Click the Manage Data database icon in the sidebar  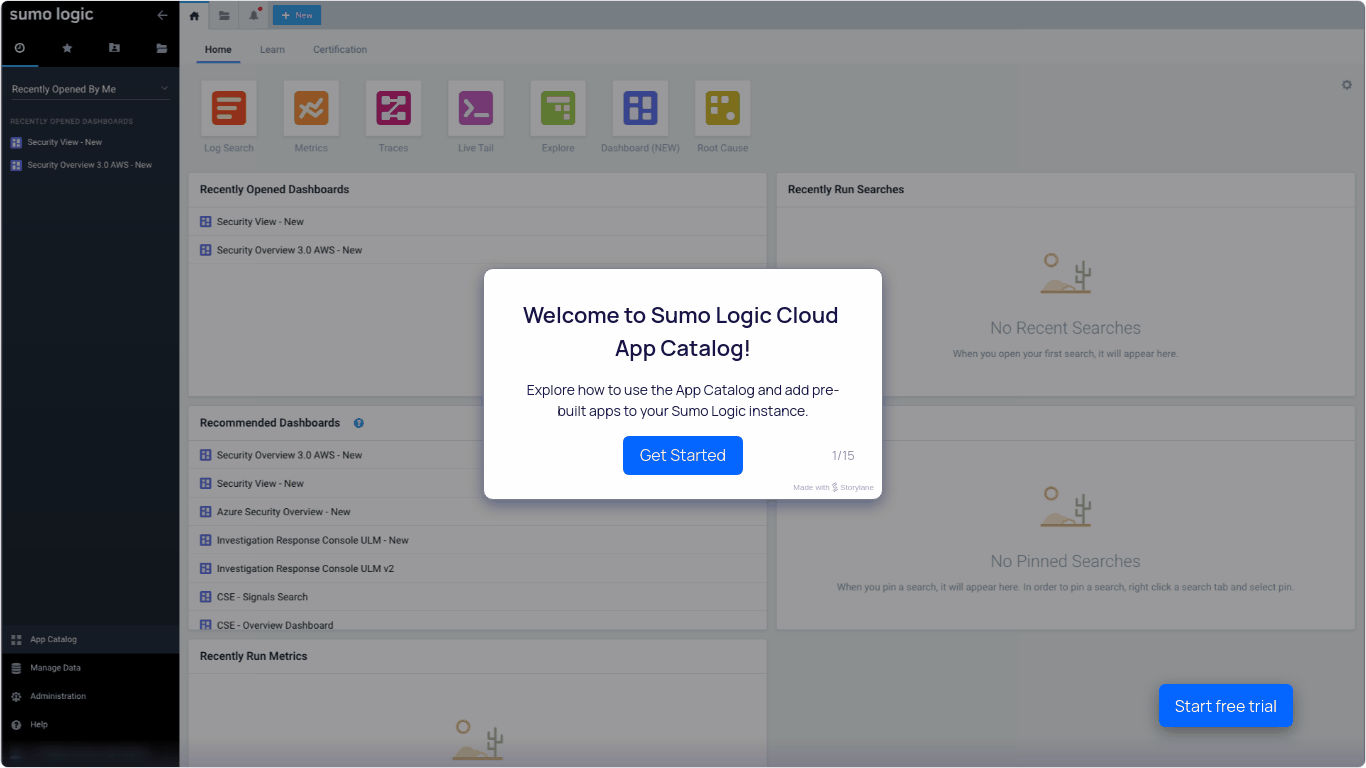16,668
